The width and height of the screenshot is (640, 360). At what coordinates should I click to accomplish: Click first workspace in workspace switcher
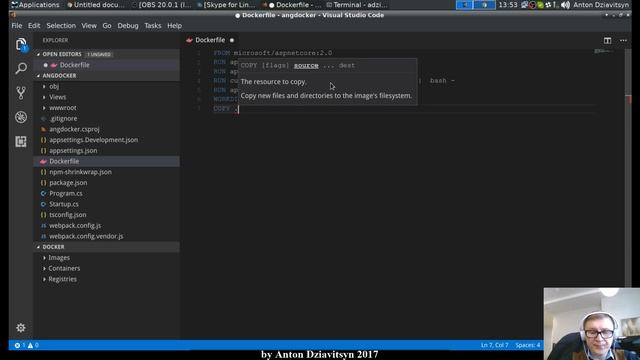coord(464,5)
